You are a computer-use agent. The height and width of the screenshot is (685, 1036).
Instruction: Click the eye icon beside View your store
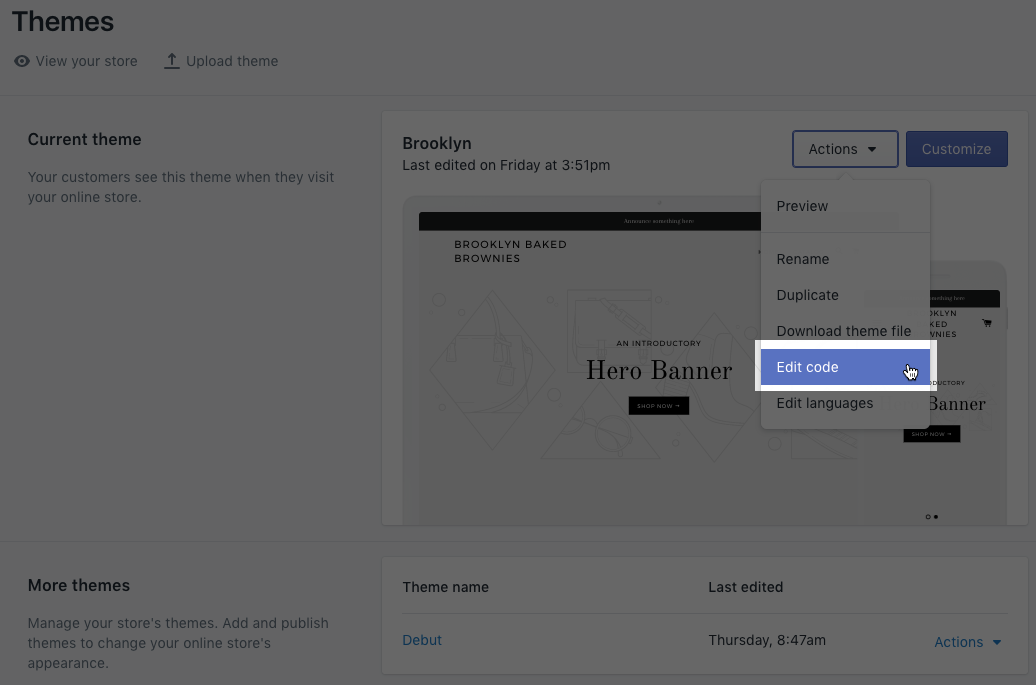pos(22,61)
